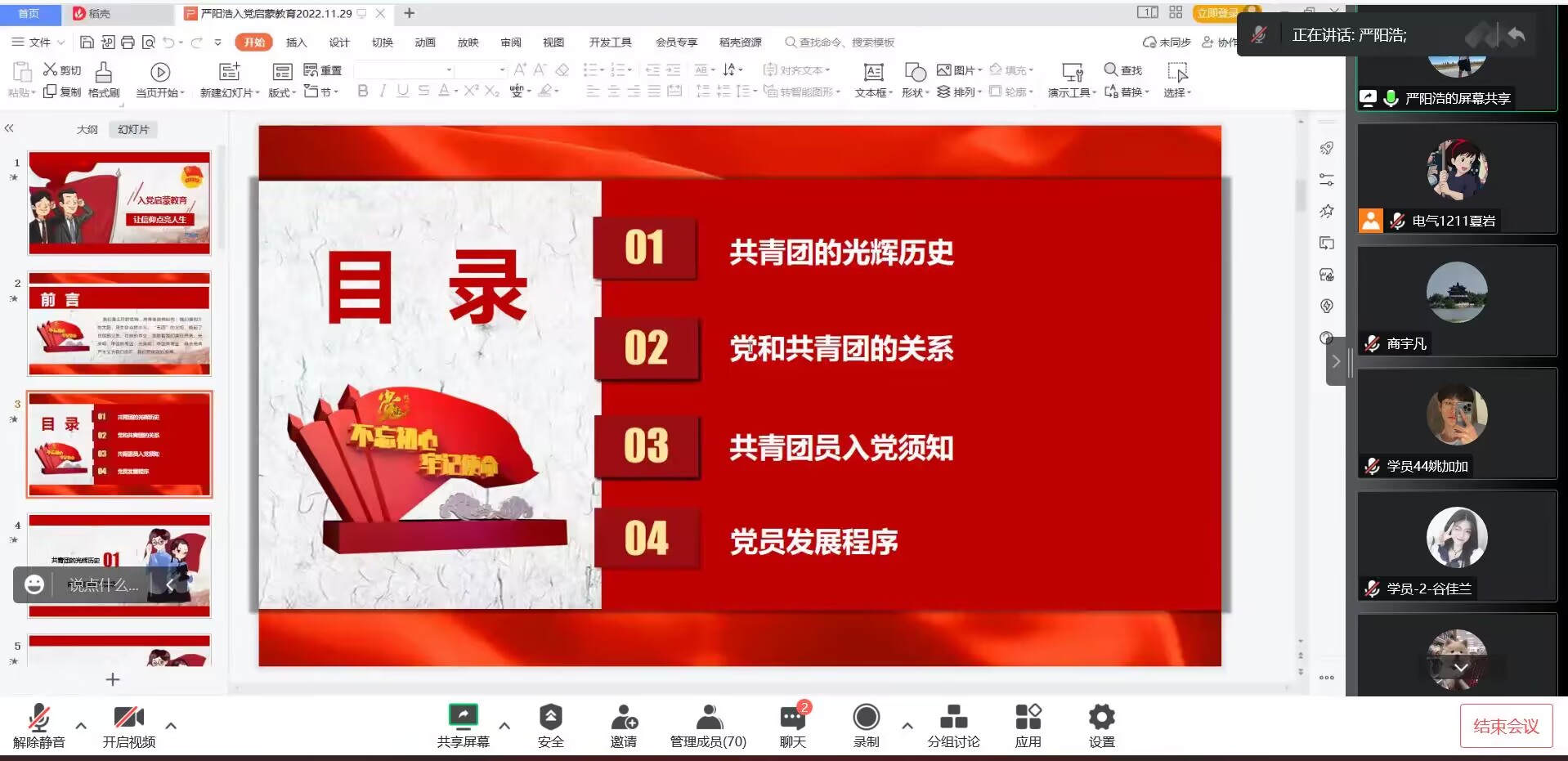Image resolution: width=1568 pixels, height=761 pixels.
Task: Open Breakout Rooms (分组讨论) icon
Action: tap(953, 718)
